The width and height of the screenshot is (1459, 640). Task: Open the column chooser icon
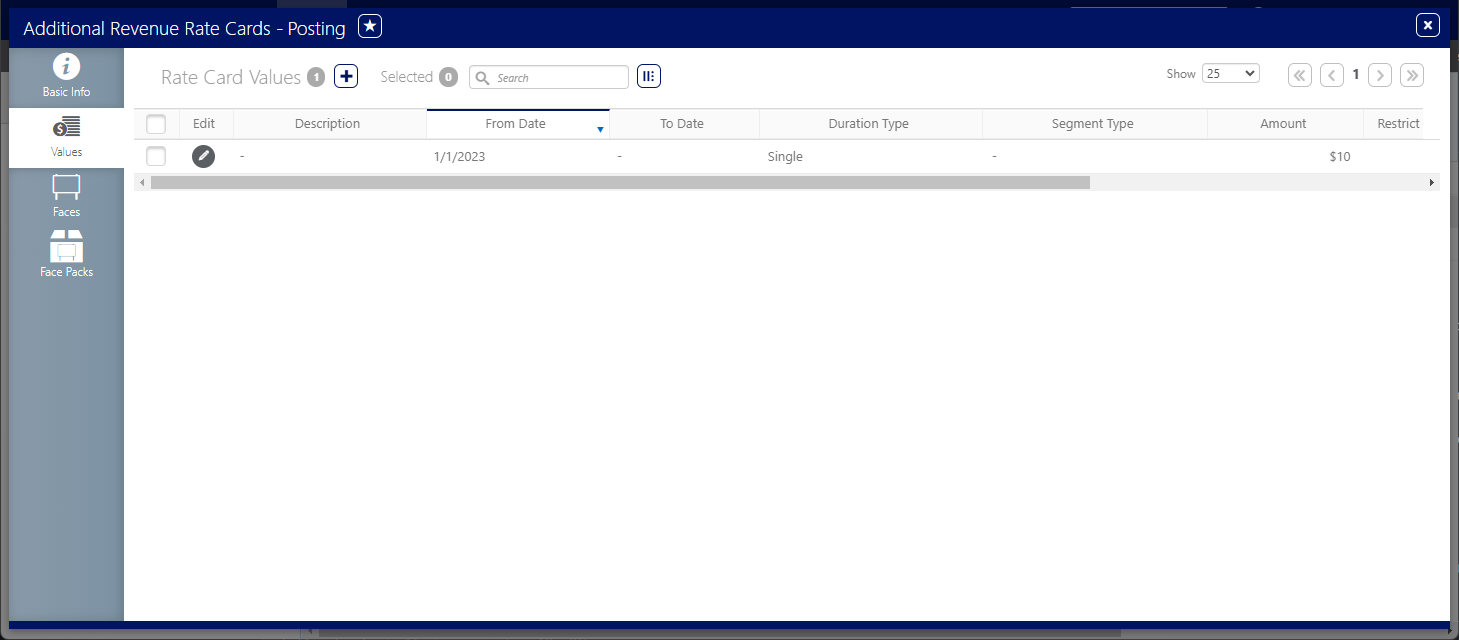(x=649, y=76)
